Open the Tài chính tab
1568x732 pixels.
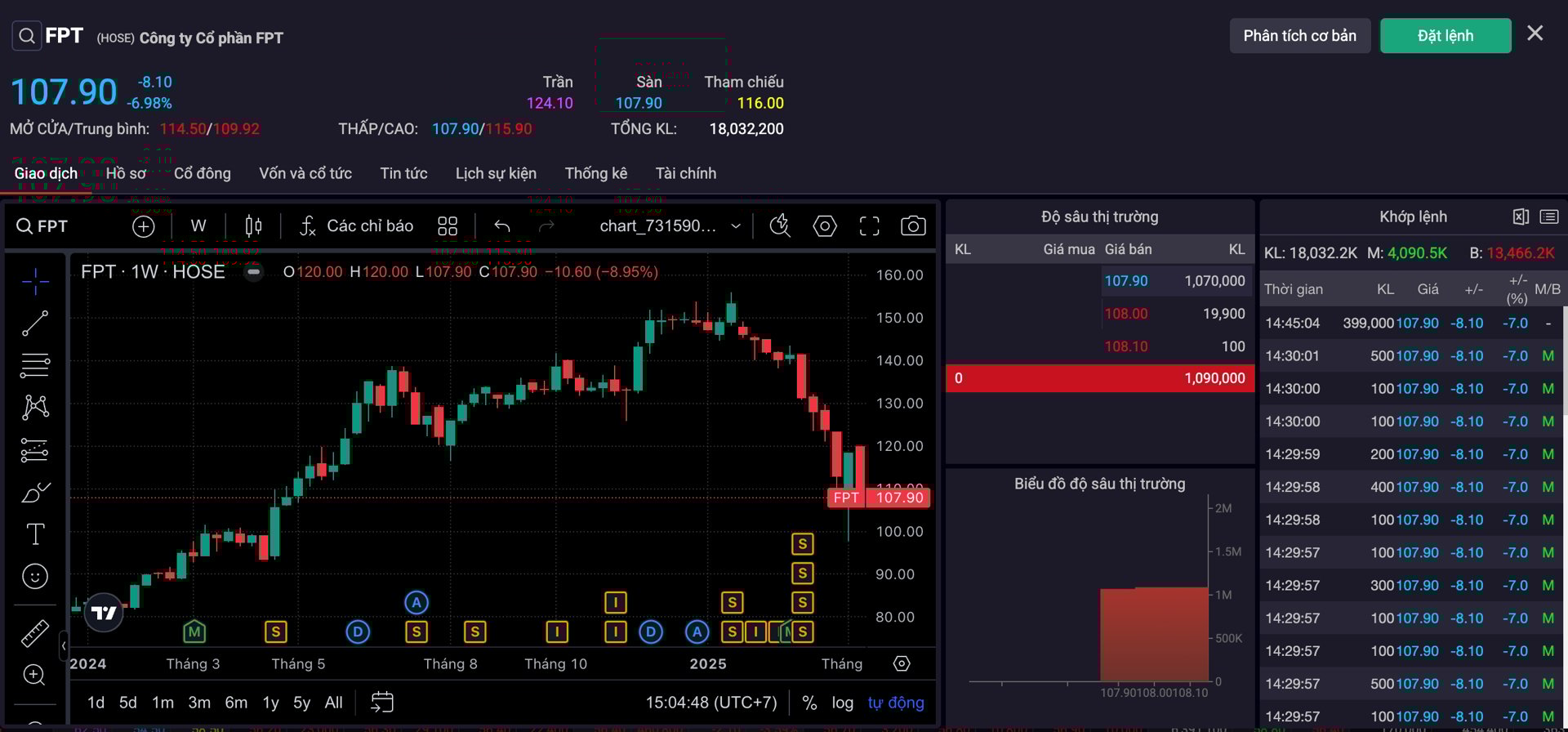pos(685,173)
